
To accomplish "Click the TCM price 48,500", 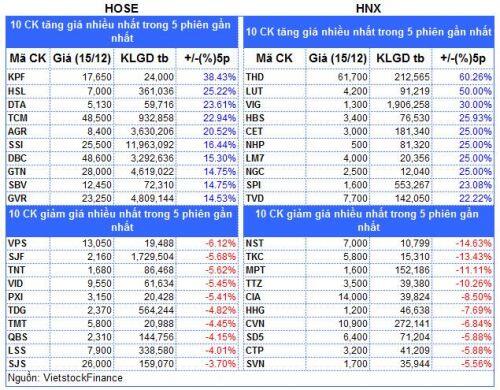I will click(97, 118).
